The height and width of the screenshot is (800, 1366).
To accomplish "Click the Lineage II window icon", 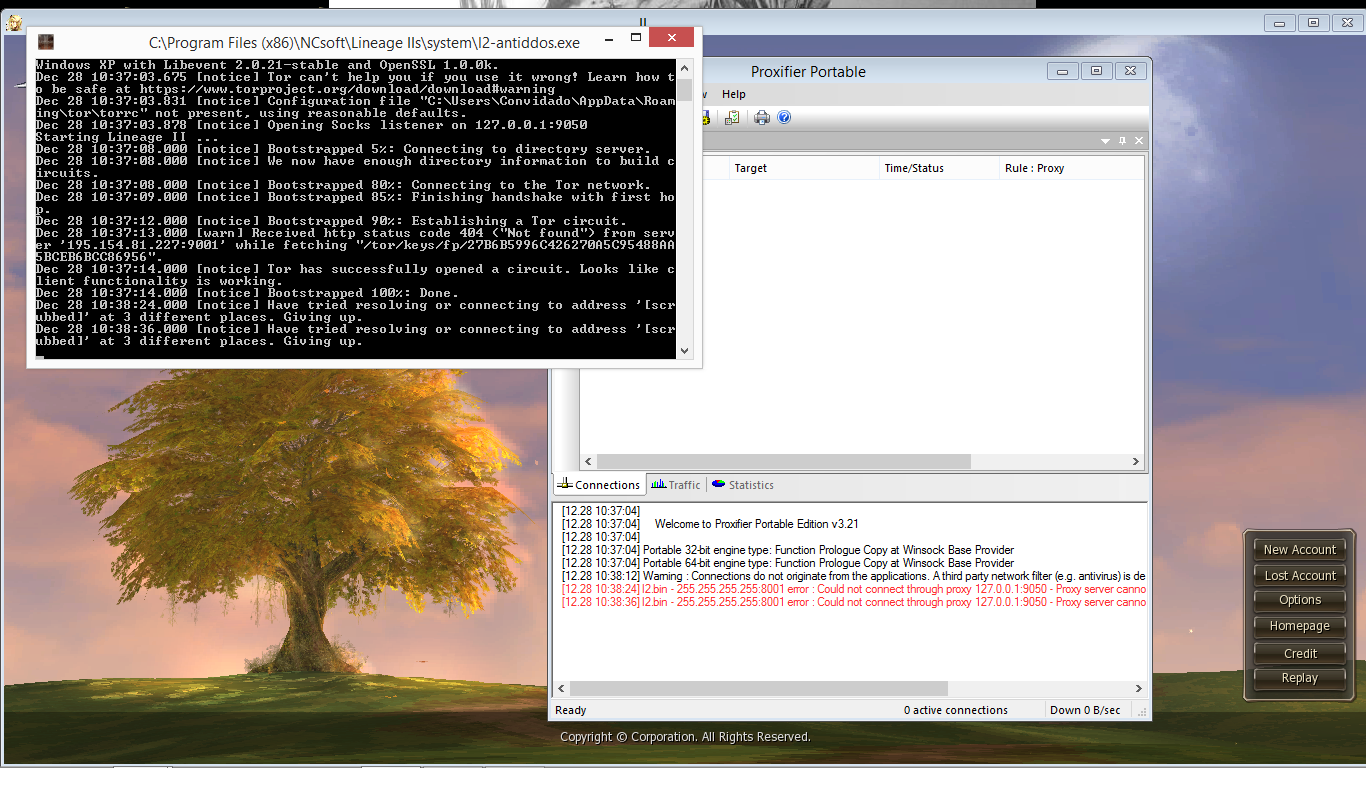I will (x=13, y=24).
